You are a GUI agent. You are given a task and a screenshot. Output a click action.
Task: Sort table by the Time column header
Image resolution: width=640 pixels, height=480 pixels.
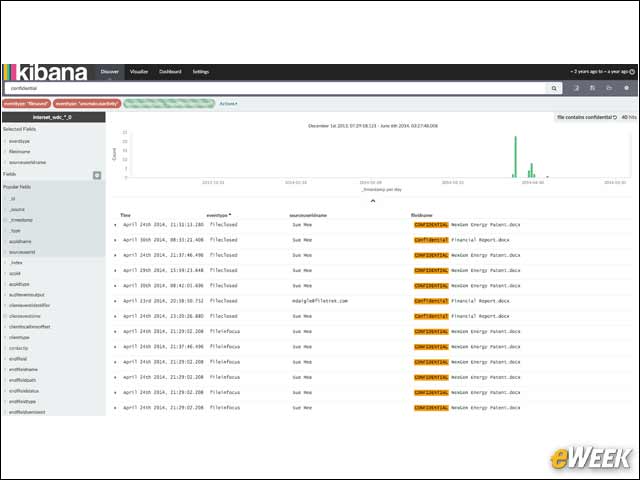click(125, 215)
